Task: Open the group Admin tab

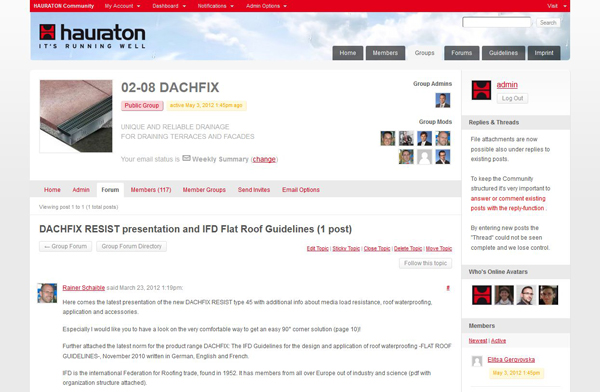Action: [81, 189]
